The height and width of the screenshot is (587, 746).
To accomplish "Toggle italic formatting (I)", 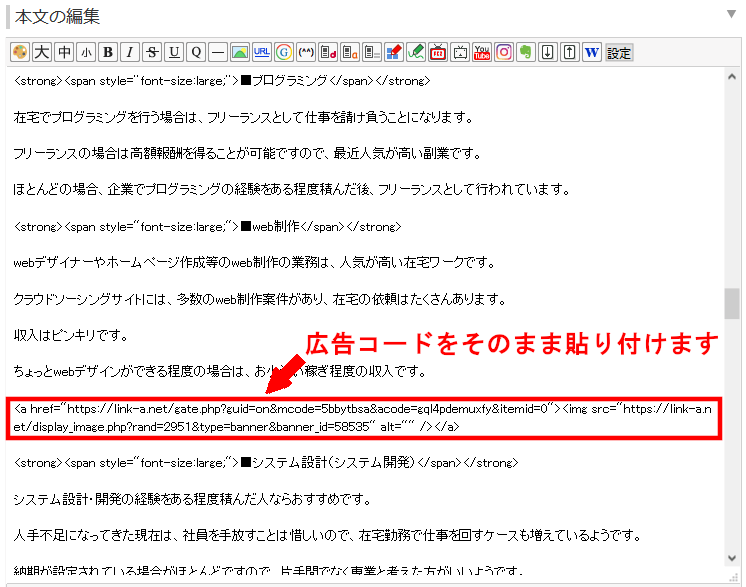I will click(x=130, y=52).
